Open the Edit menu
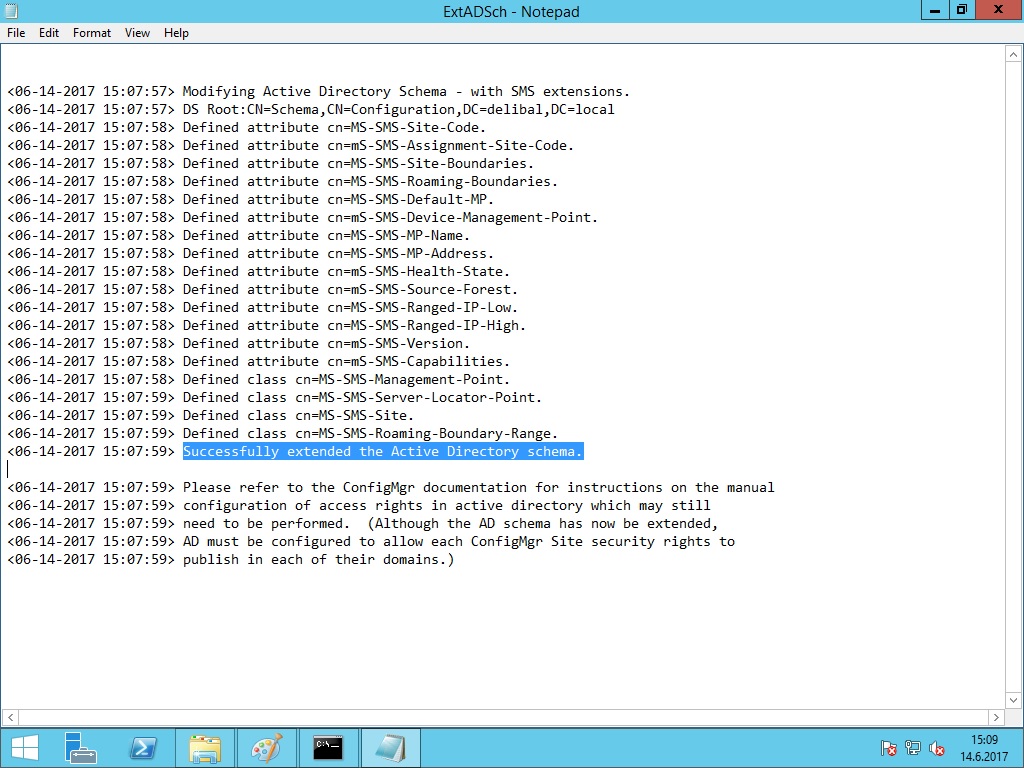Viewport: 1024px width, 768px height. (49, 33)
